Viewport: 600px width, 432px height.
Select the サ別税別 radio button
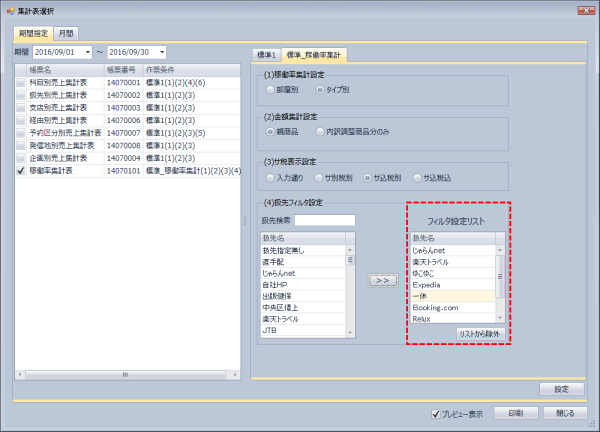(x=318, y=178)
